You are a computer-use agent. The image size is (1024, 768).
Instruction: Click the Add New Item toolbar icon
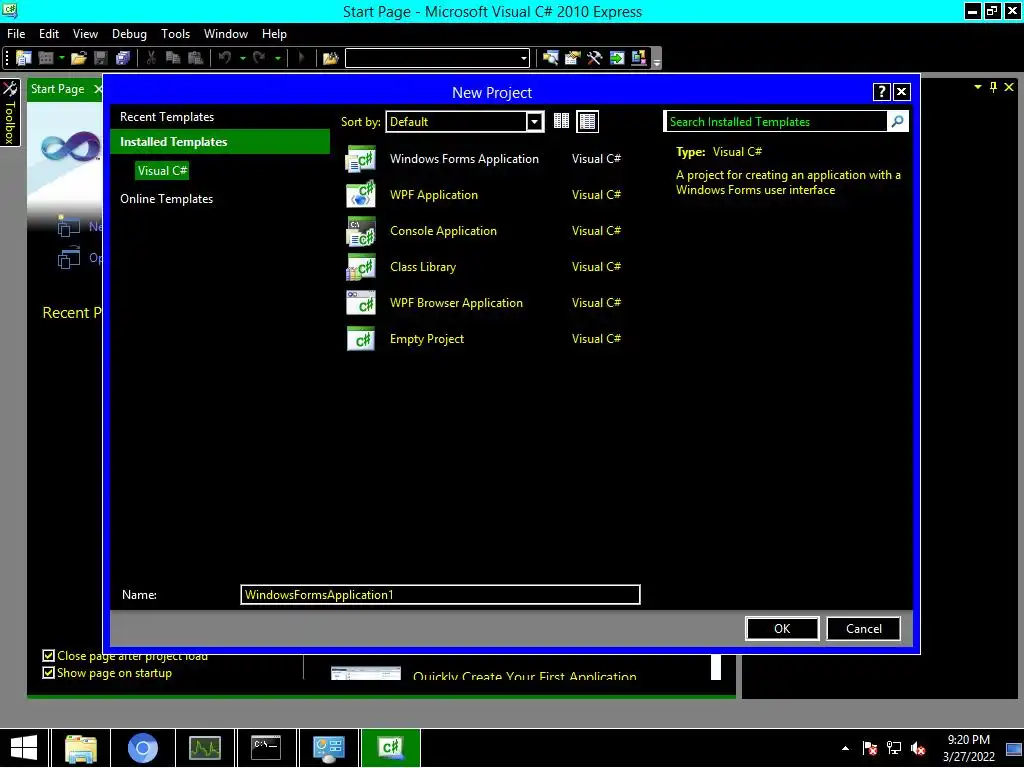(46, 58)
